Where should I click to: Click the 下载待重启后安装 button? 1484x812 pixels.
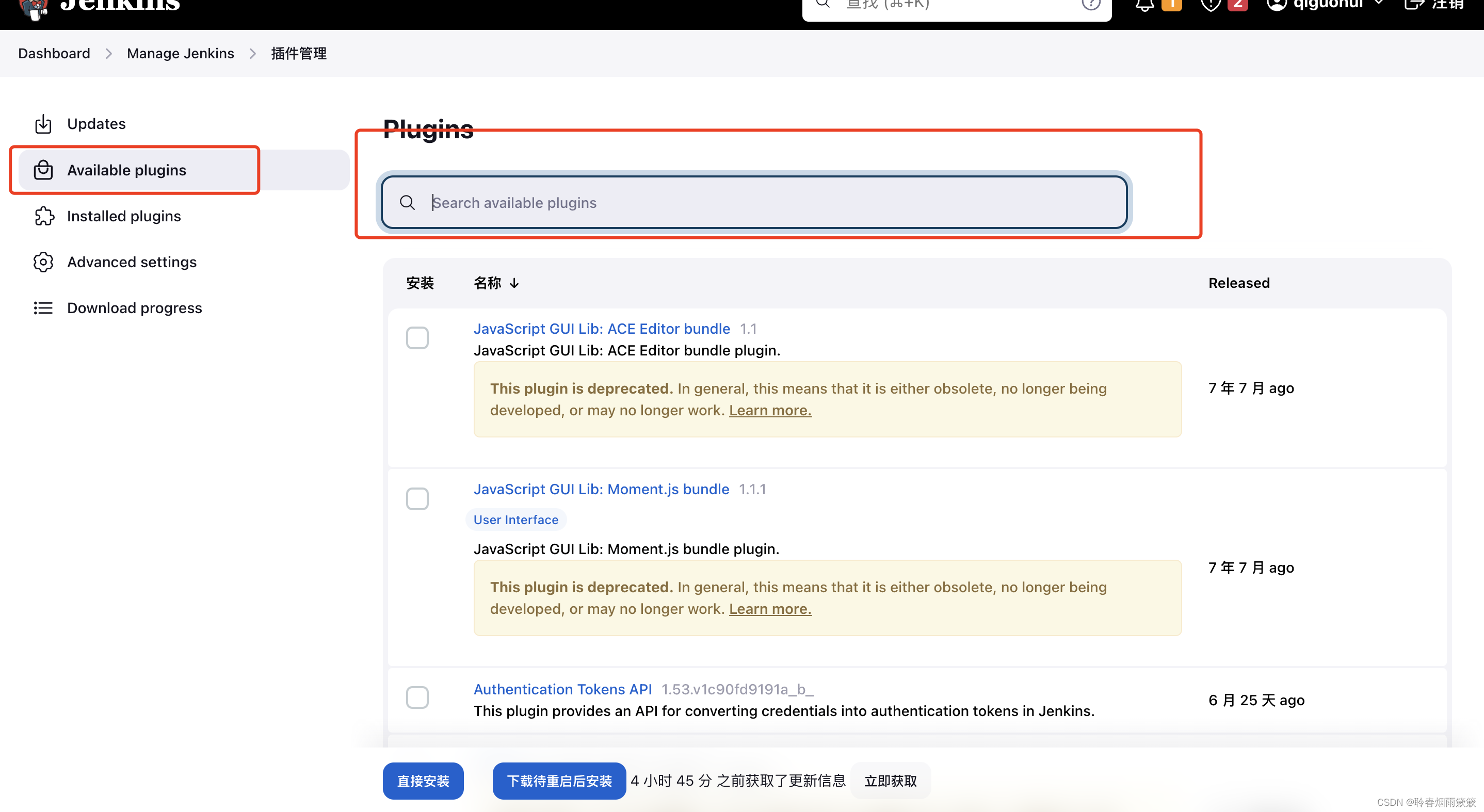pyautogui.click(x=559, y=781)
